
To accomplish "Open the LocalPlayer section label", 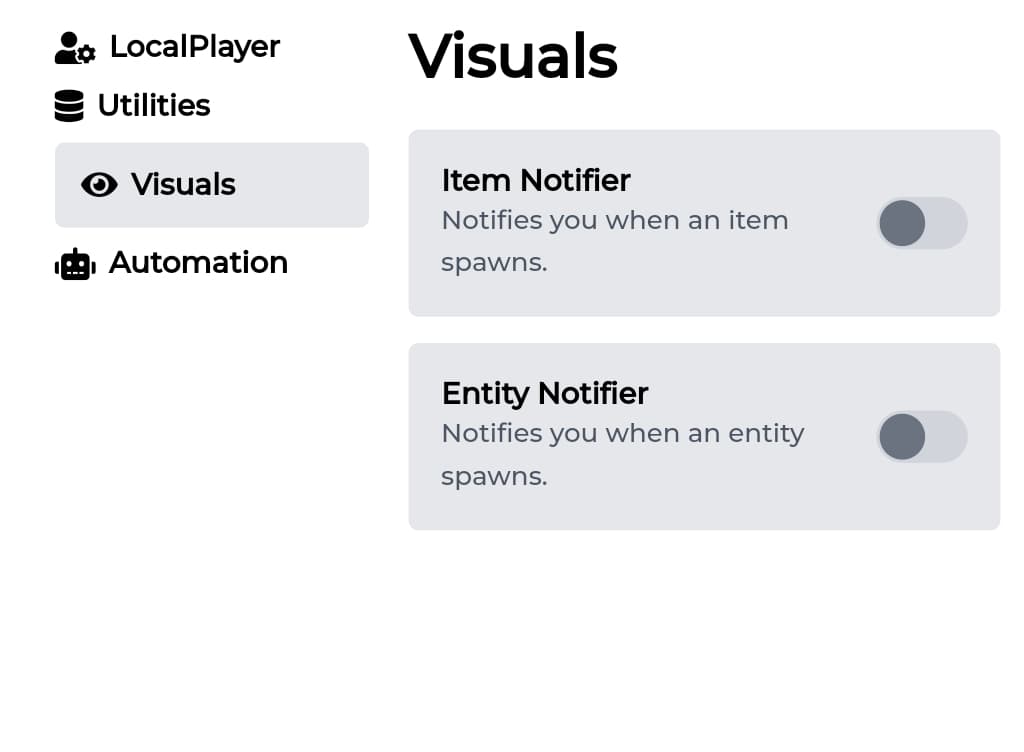I will tap(194, 47).
